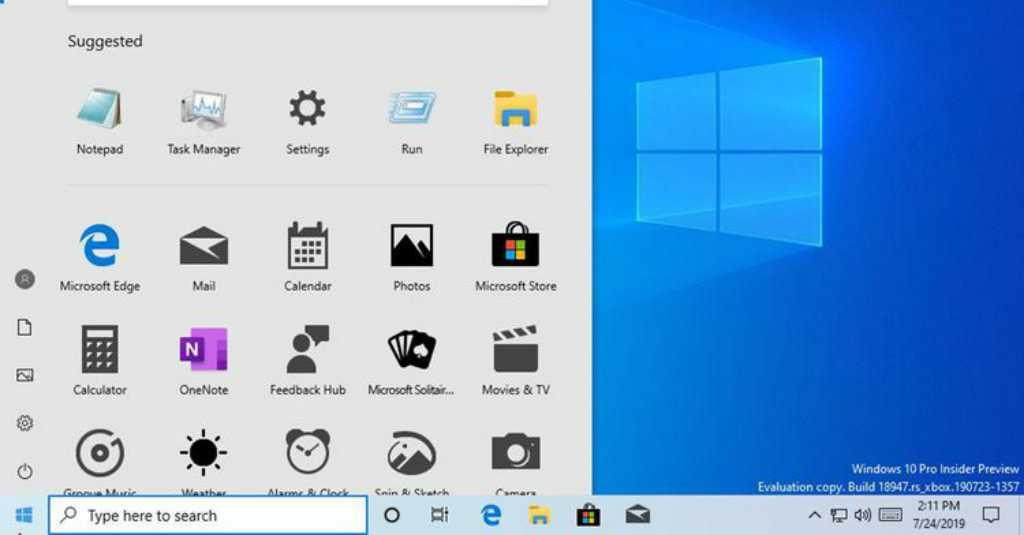This screenshot has width=1024, height=535.
Task: Open the Weather app
Action: pos(204,461)
